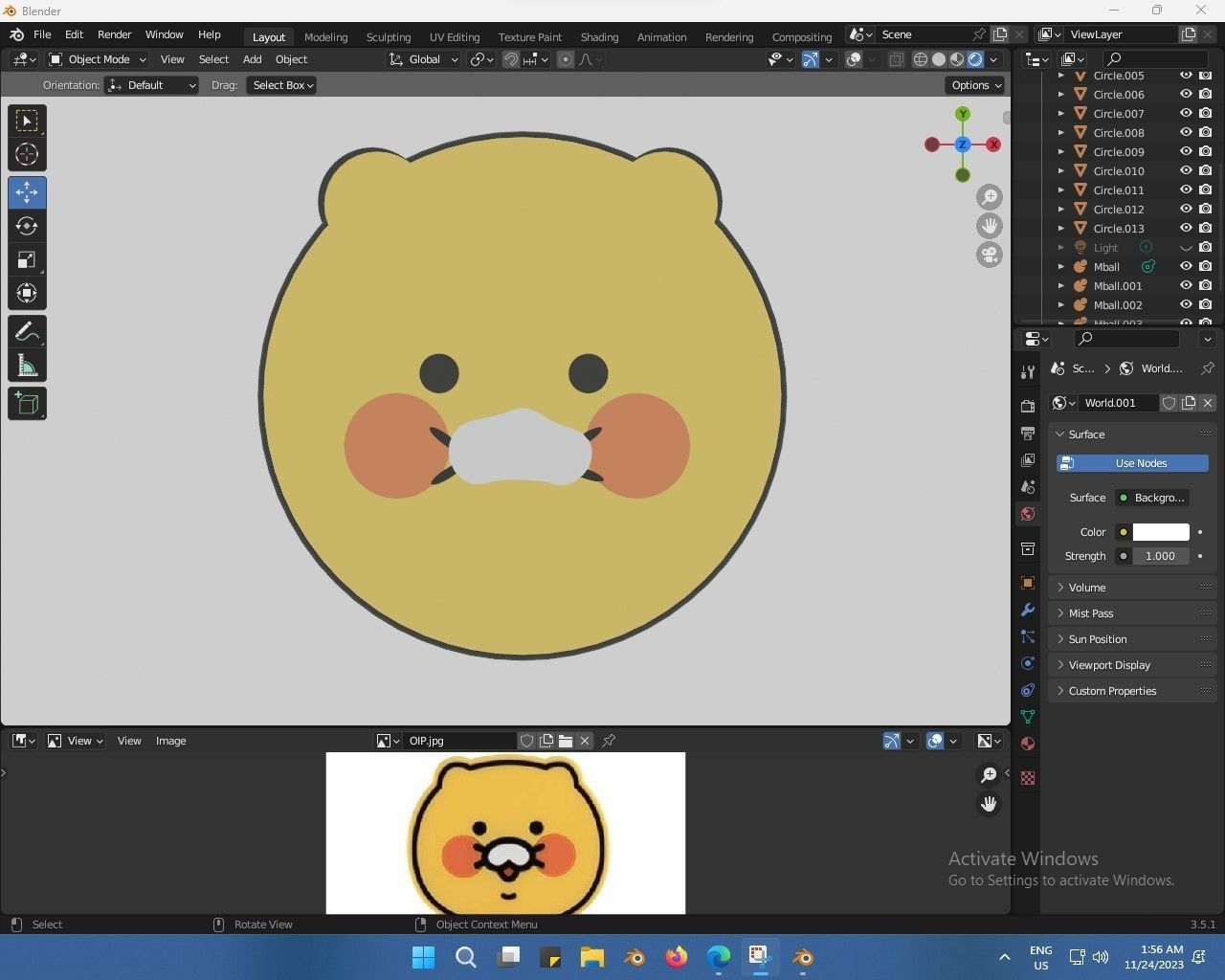Screen dimensions: 1225x980
Task: Hide Circle.005 in viewport
Action: tap(1186, 76)
